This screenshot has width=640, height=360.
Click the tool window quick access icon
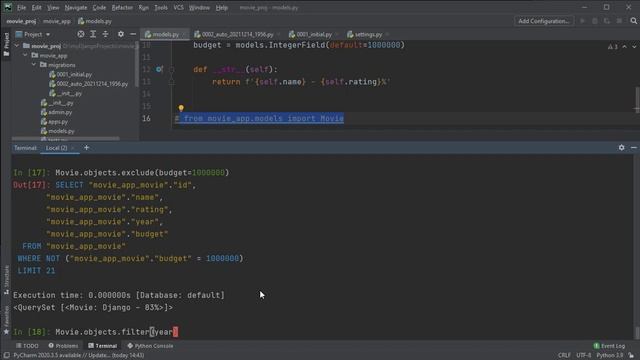coord(7,355)
